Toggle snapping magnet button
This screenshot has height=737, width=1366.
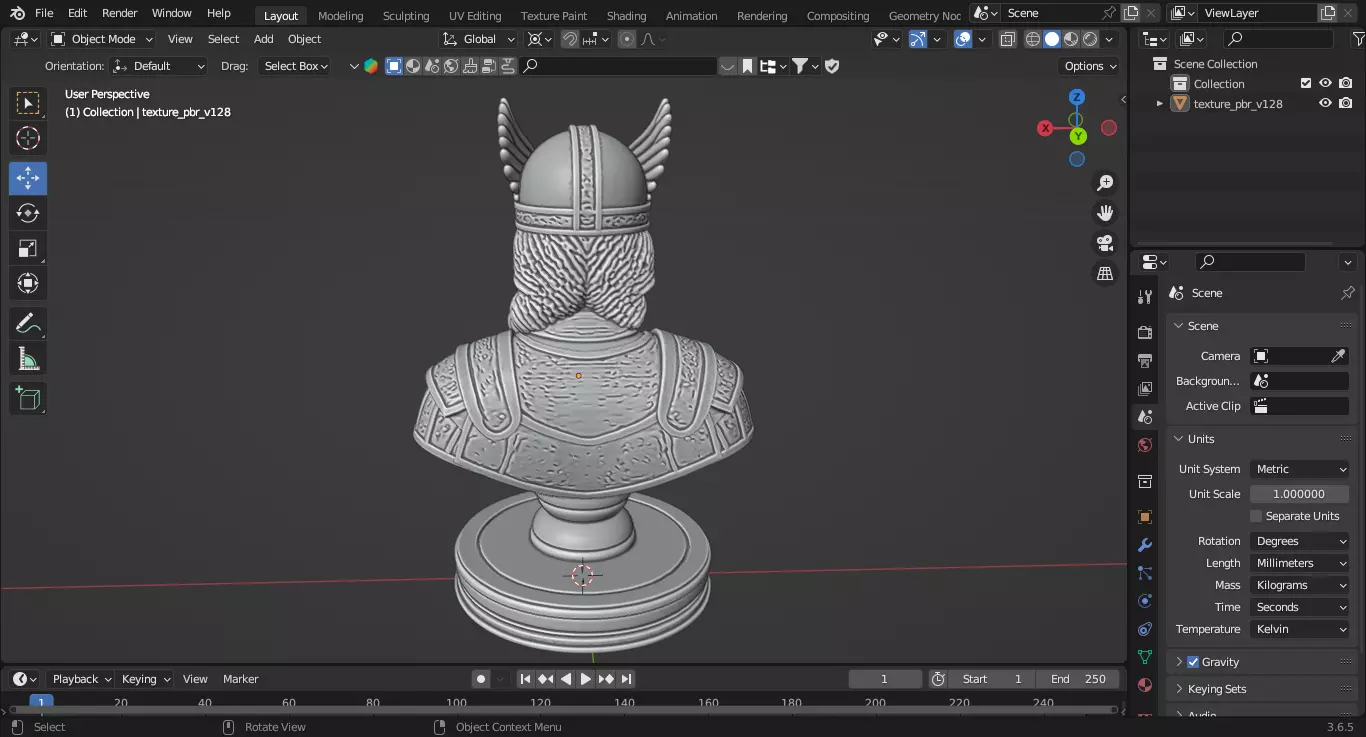570,39
